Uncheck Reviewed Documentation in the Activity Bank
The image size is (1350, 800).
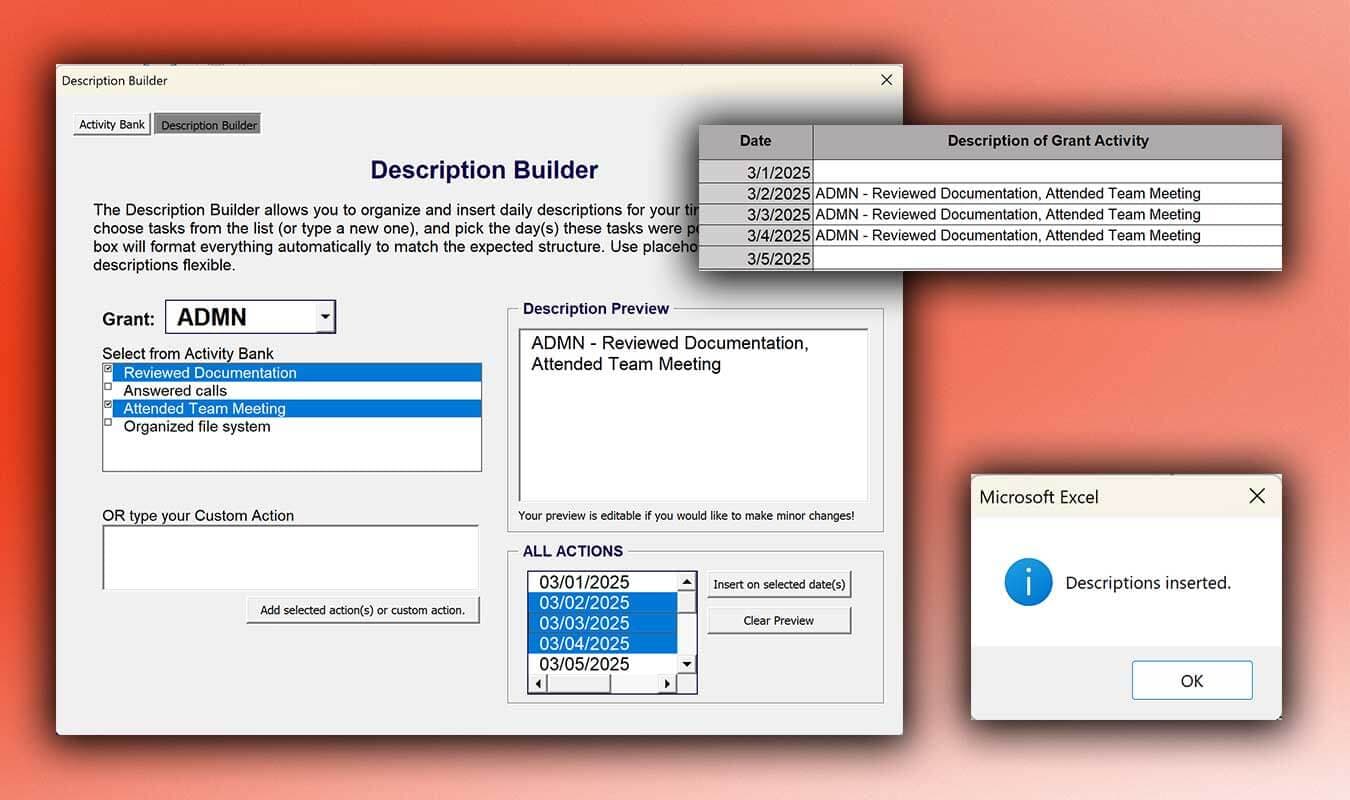tap(108, 368)
